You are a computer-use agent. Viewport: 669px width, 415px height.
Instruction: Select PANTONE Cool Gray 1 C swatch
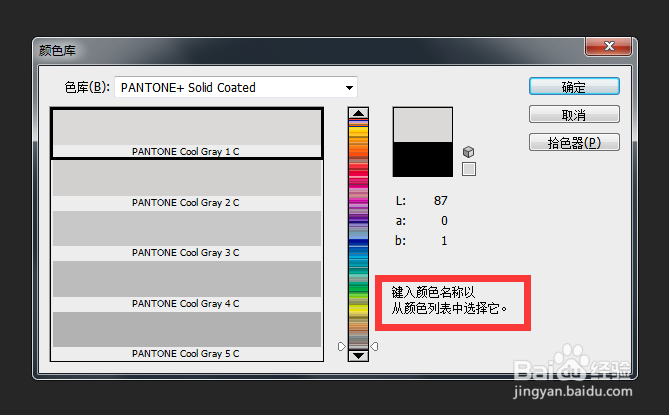coord(187,134)
